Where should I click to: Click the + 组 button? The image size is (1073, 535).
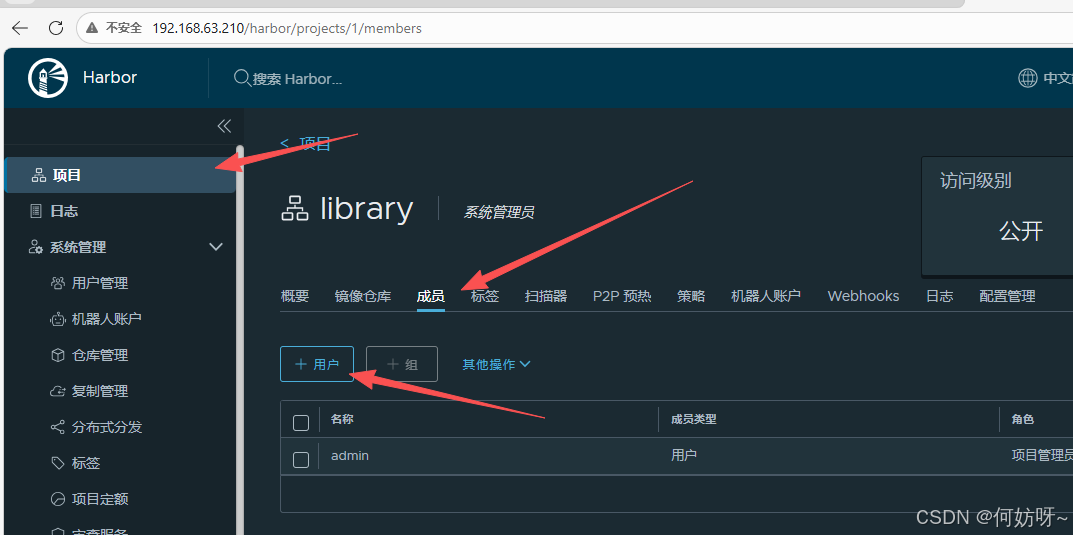click(x=402, y=364)
